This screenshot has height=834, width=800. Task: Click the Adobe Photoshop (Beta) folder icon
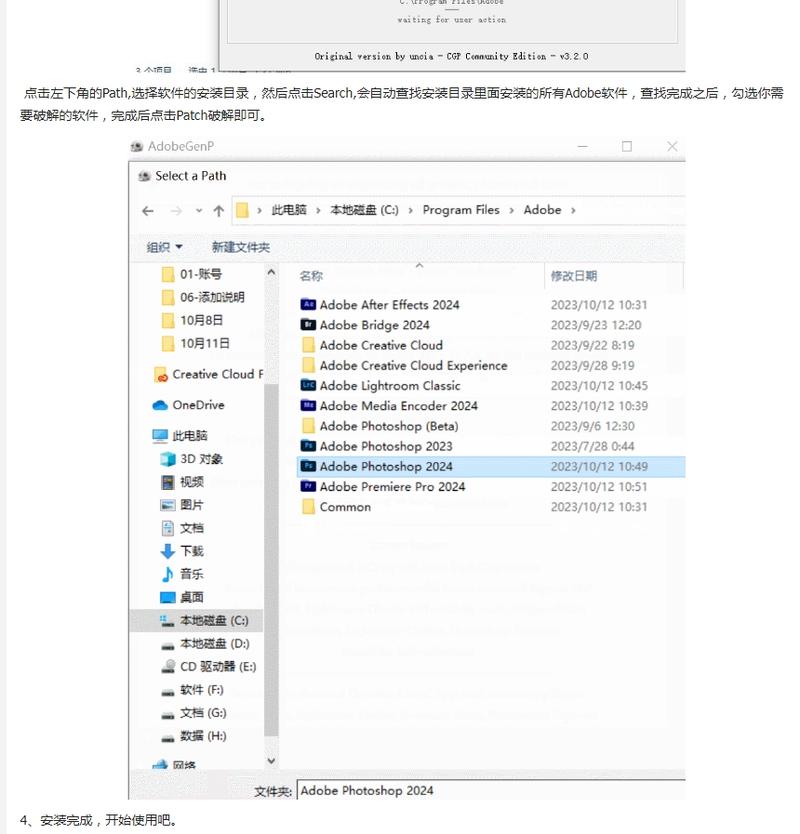308,426
